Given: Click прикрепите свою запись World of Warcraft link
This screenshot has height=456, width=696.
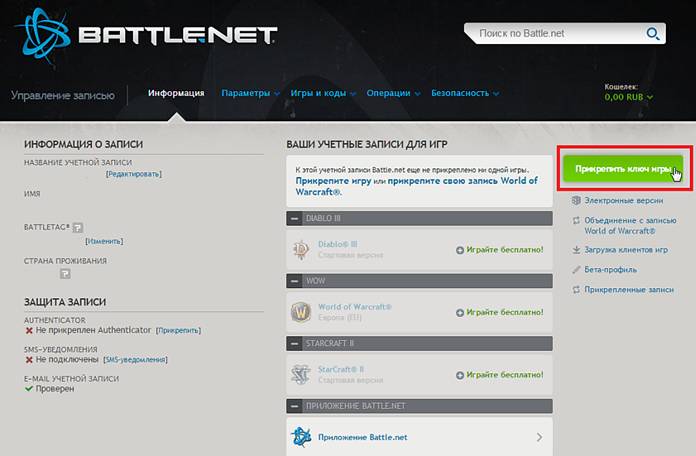Looking at the screenshot, I should point(417,186).
